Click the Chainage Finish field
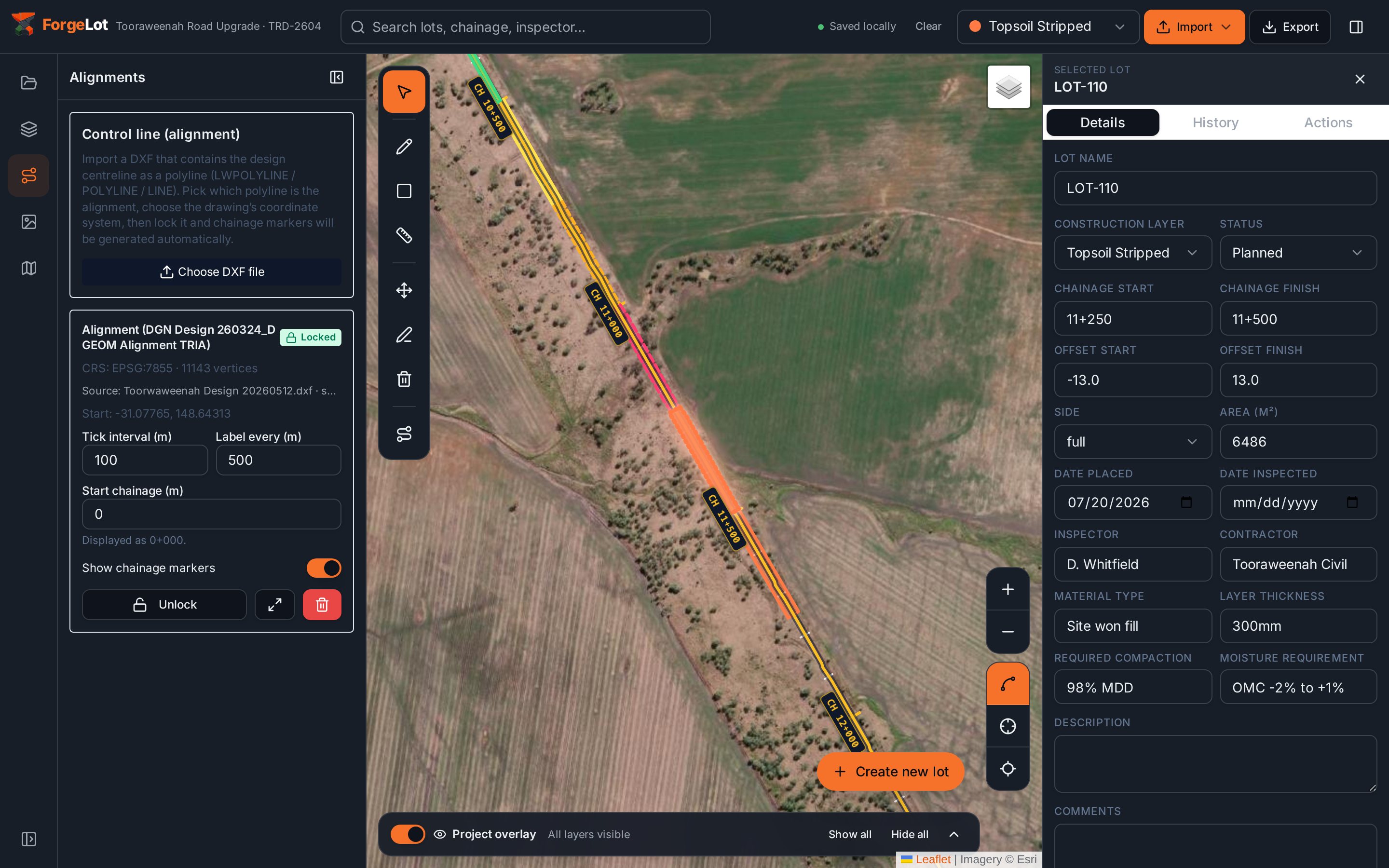The image size is (1389, 868). [x=1298, y=319]
